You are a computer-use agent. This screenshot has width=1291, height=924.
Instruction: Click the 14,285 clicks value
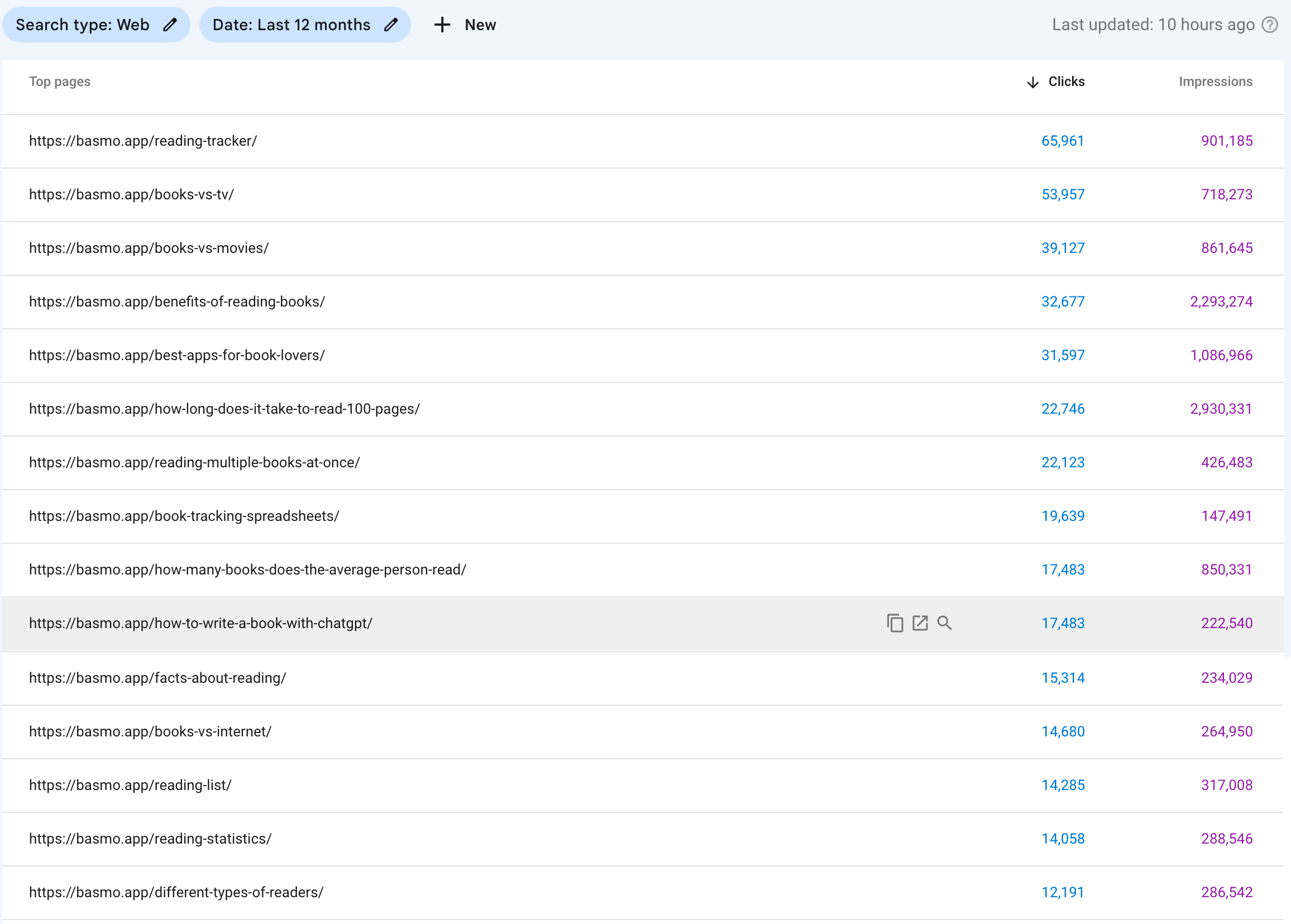tap(1063, 785)
